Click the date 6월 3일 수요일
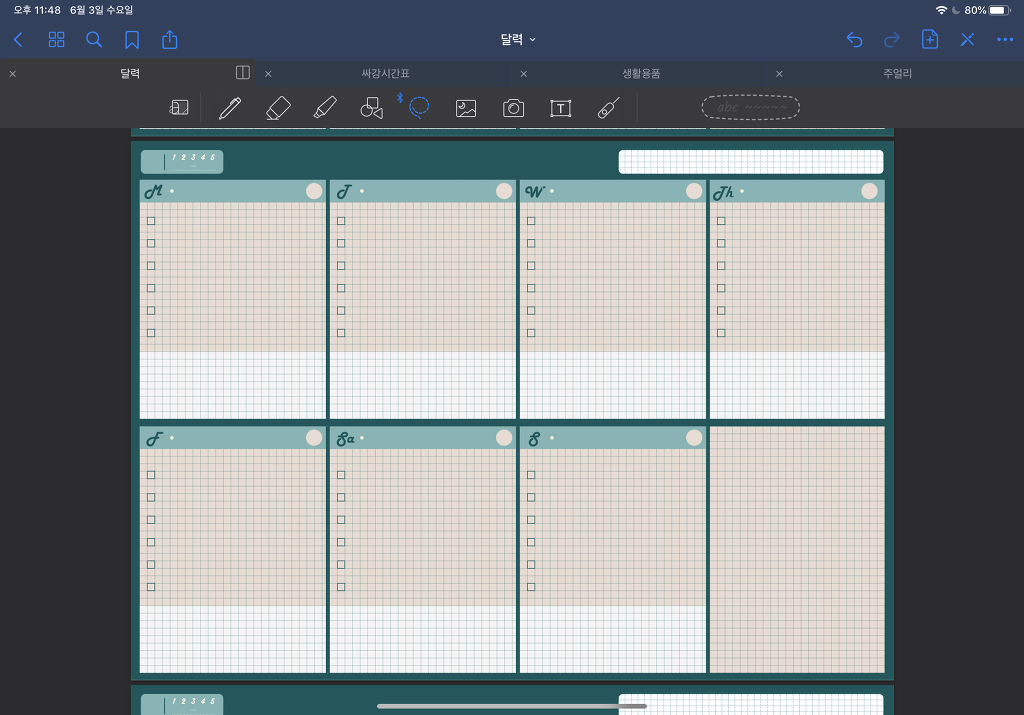The height and width of the screenshot is (715, 1024). 102,10
